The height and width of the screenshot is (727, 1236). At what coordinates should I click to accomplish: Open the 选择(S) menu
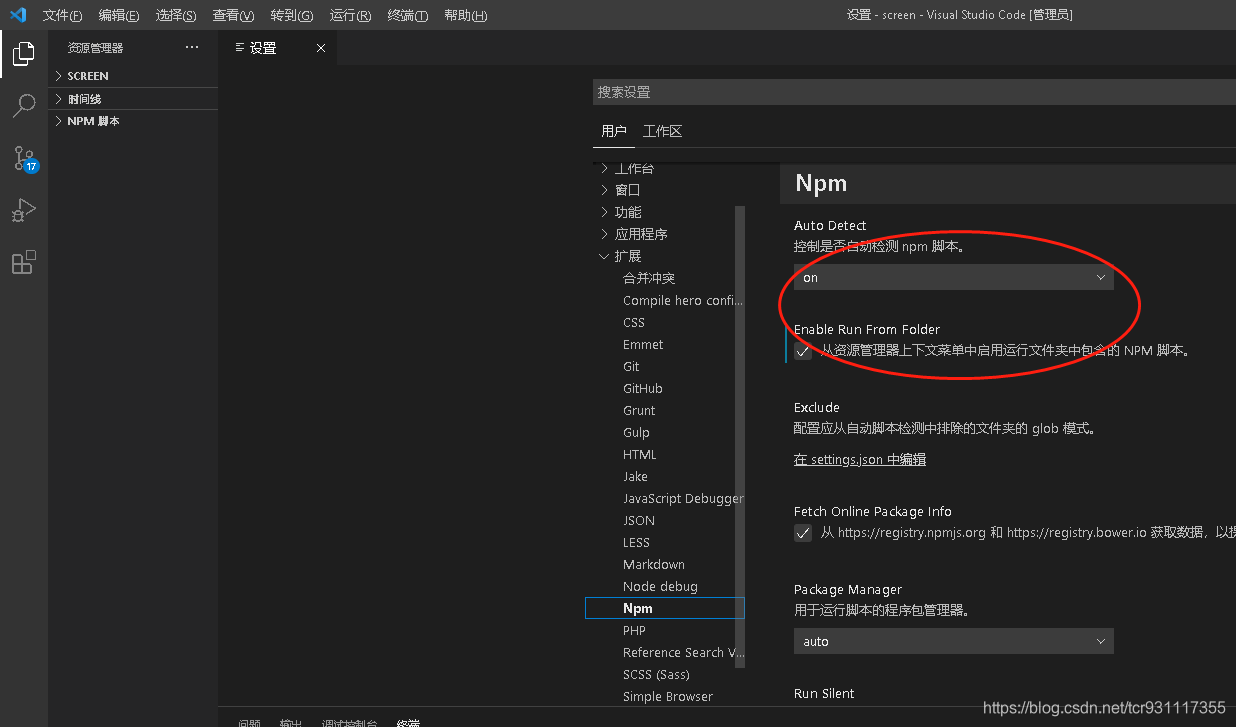[176, 15]
